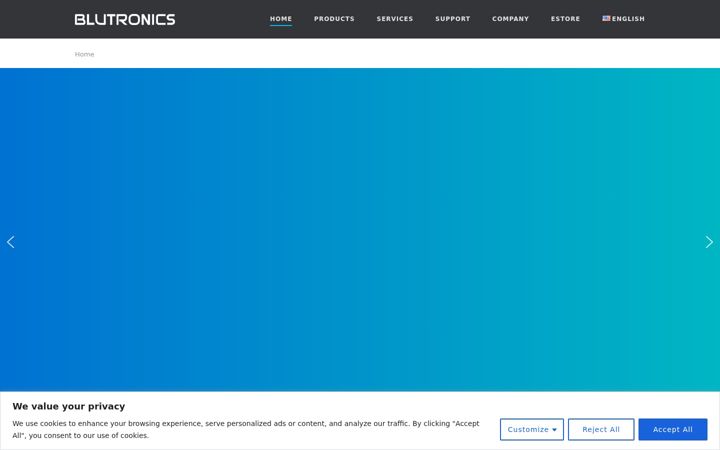The width and height of the screenshot is (720, 450).
Task: Click the Home breadcrumb link
Action: point(84,54)
